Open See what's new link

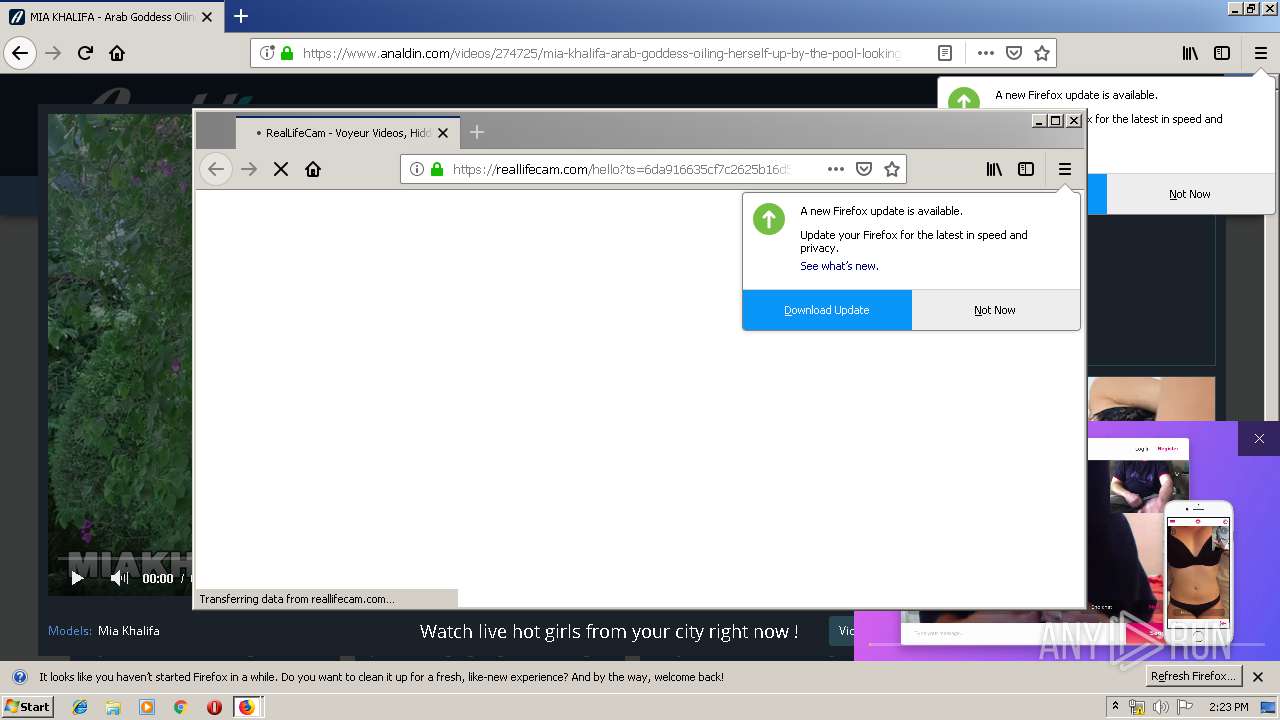point(839,266)
